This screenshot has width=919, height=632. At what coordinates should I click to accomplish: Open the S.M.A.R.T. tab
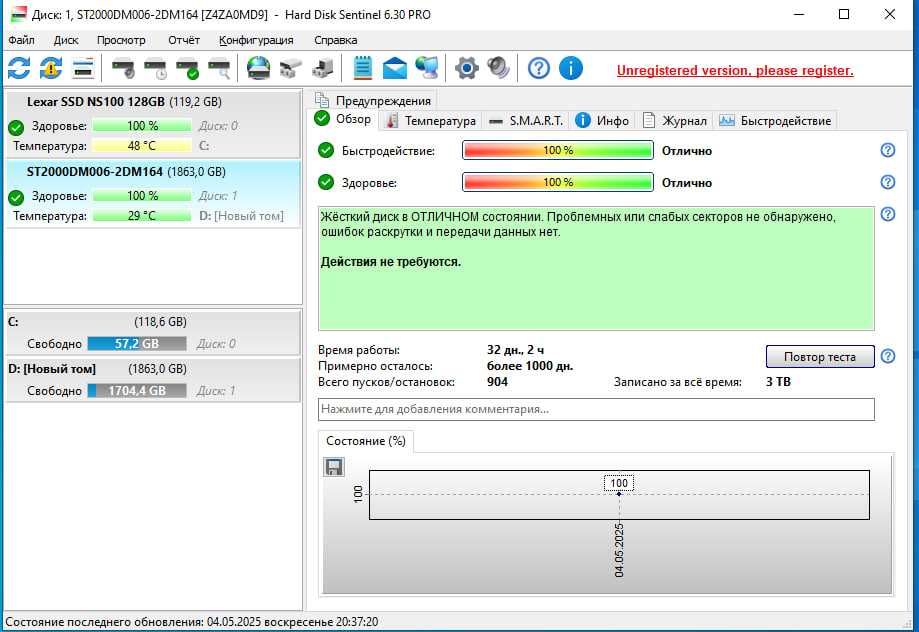(526, 121)
